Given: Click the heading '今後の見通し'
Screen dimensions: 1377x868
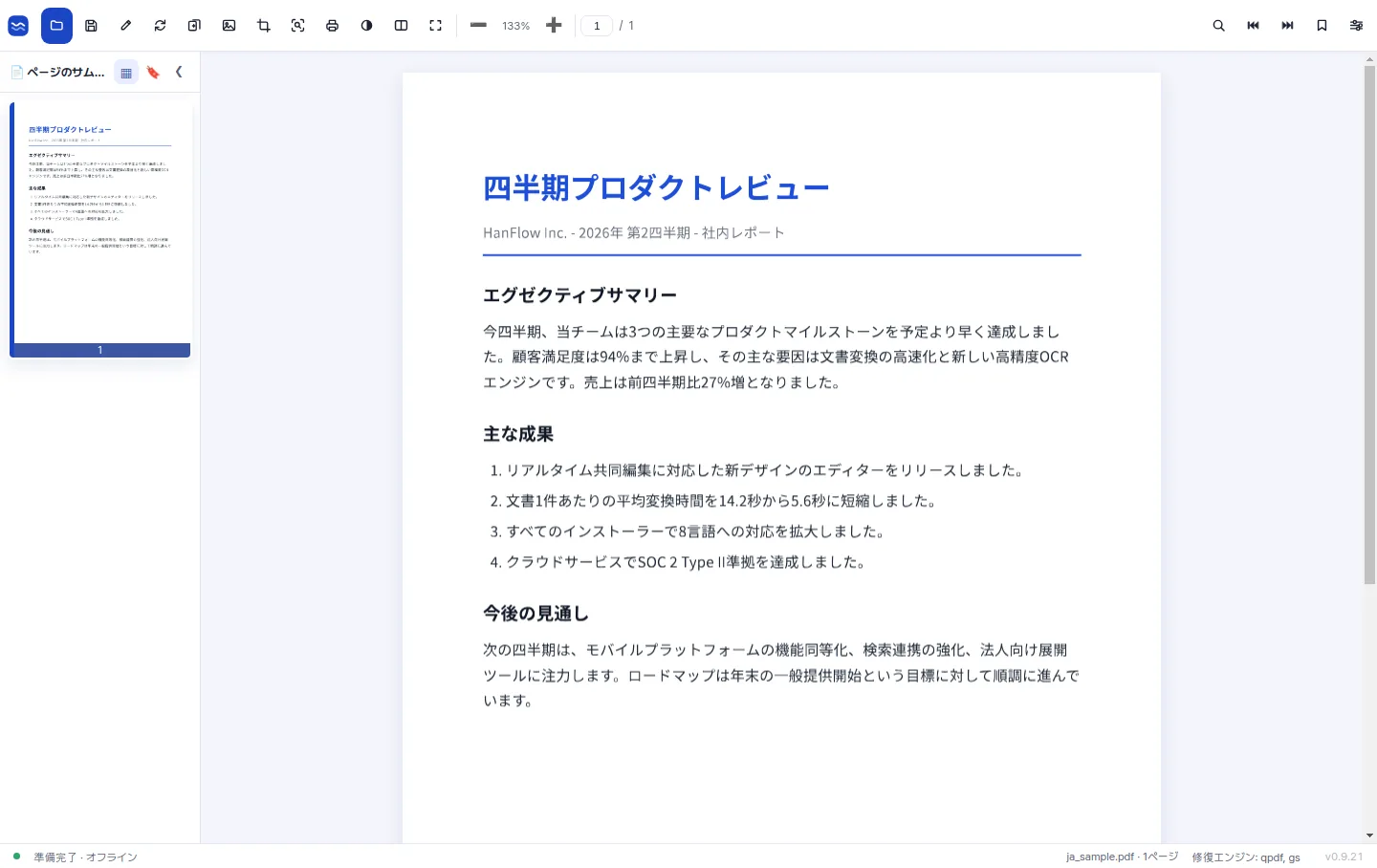Looking at the screenshot, I should pos(535,614).
